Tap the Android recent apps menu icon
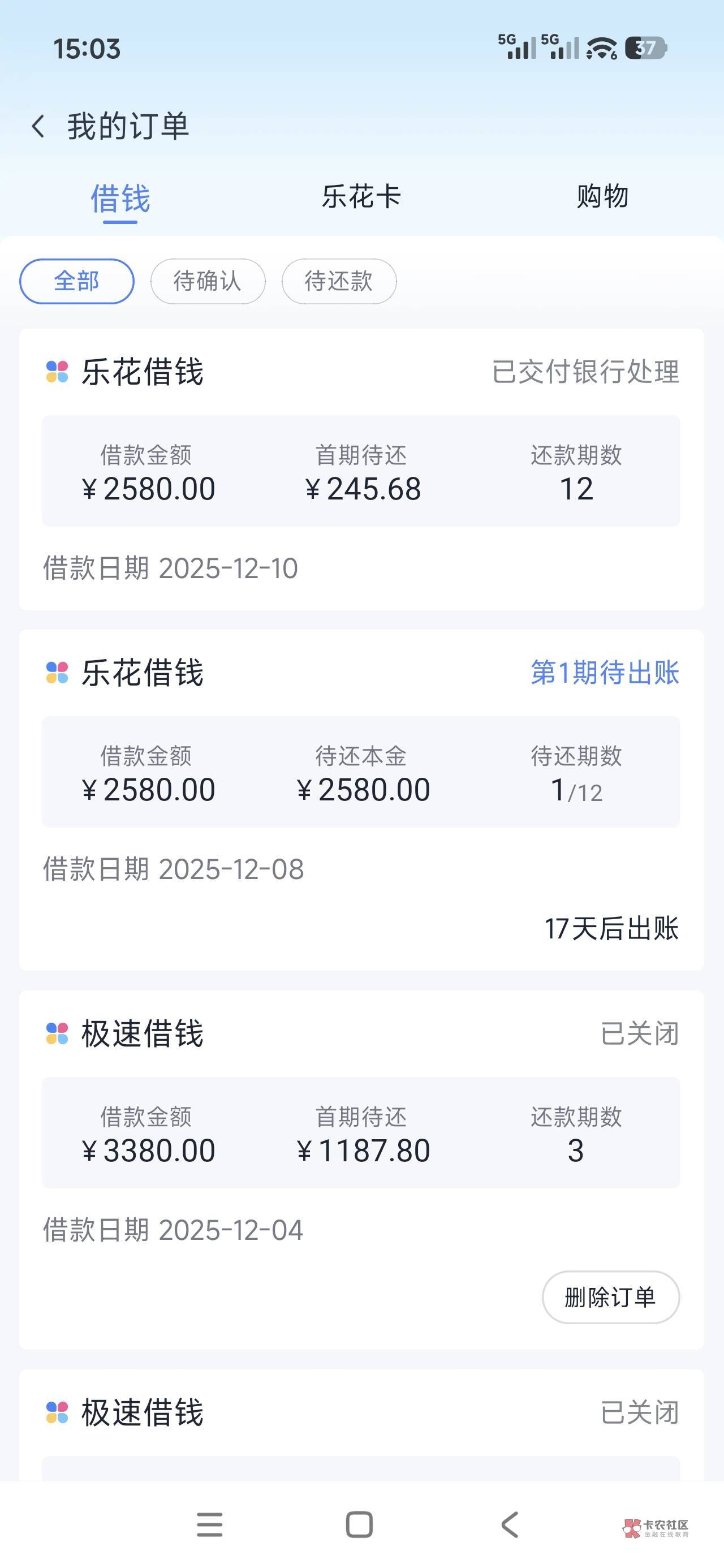The image size is (724, 1568). (x=209, y=1525)
